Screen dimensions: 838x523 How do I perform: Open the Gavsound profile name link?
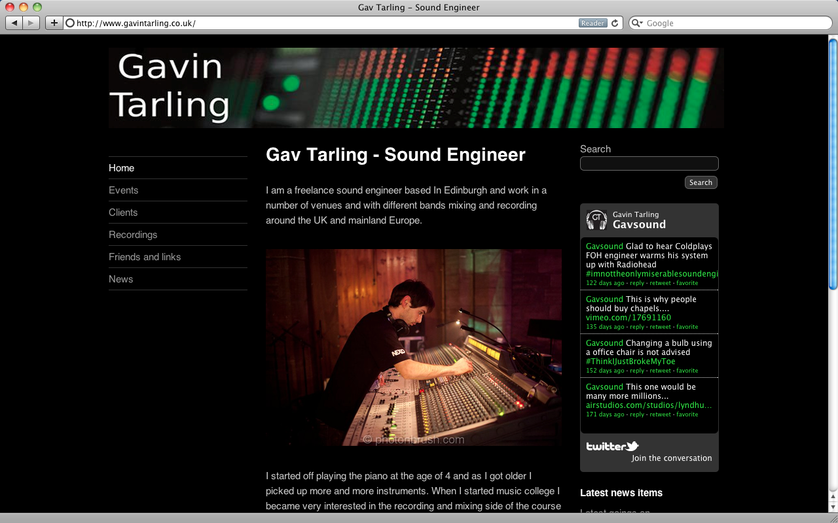pos(639,224)
